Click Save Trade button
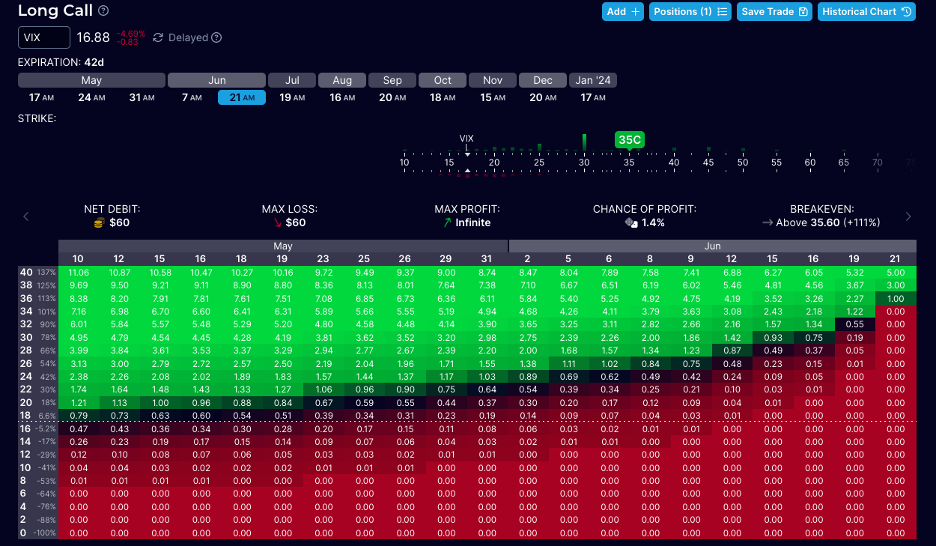The width and height of the screenshot is (936, 546). point(774,11)
